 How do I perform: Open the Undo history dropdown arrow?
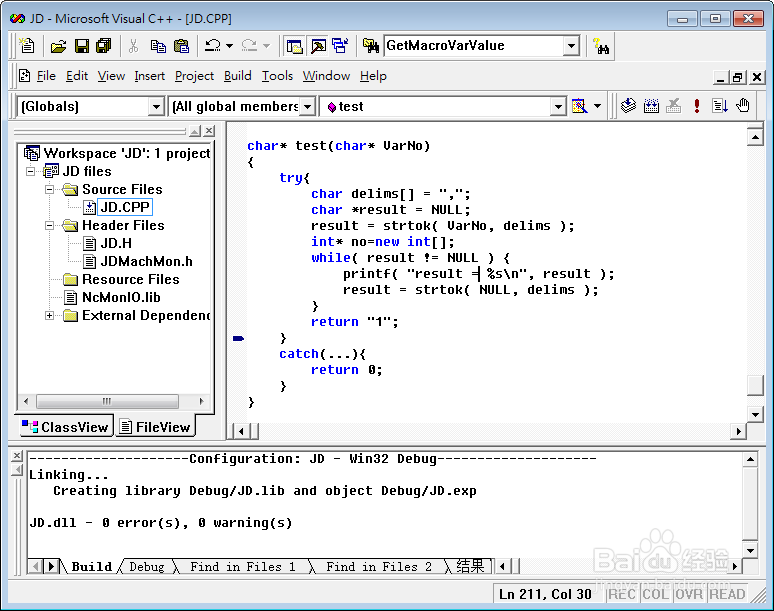click(230, 46)
